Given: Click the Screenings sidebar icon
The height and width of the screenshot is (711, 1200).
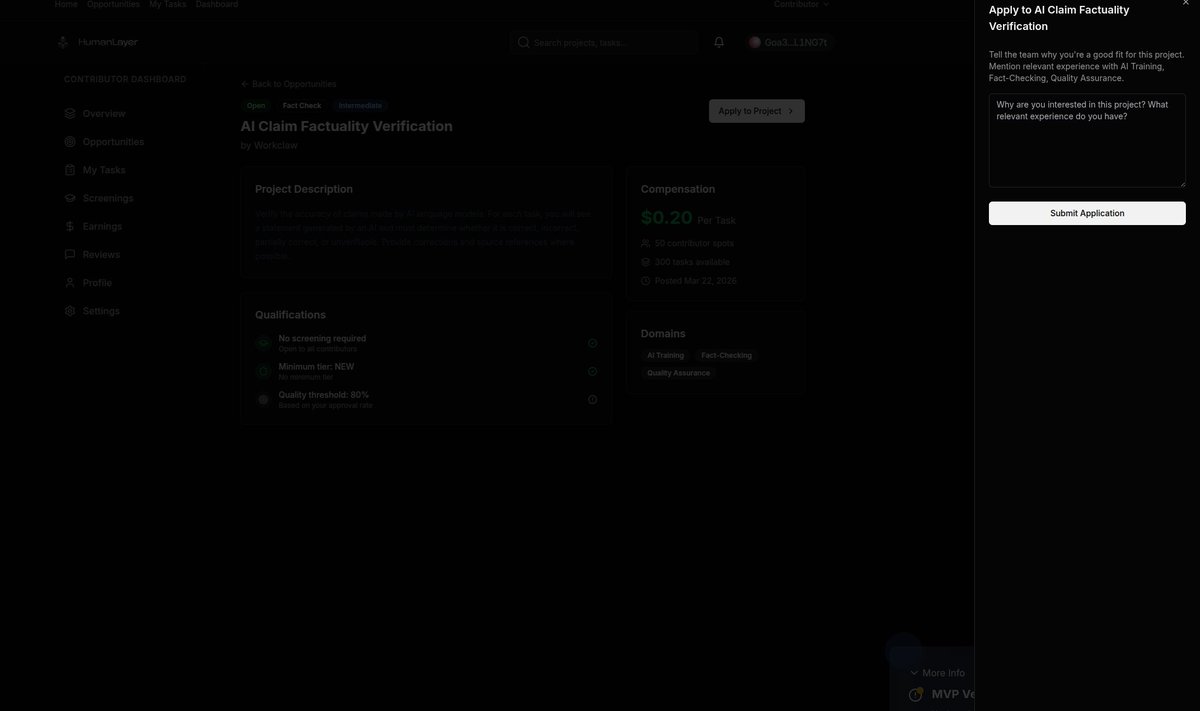Looking at the screenshot, I should click(x=70, y=198).
